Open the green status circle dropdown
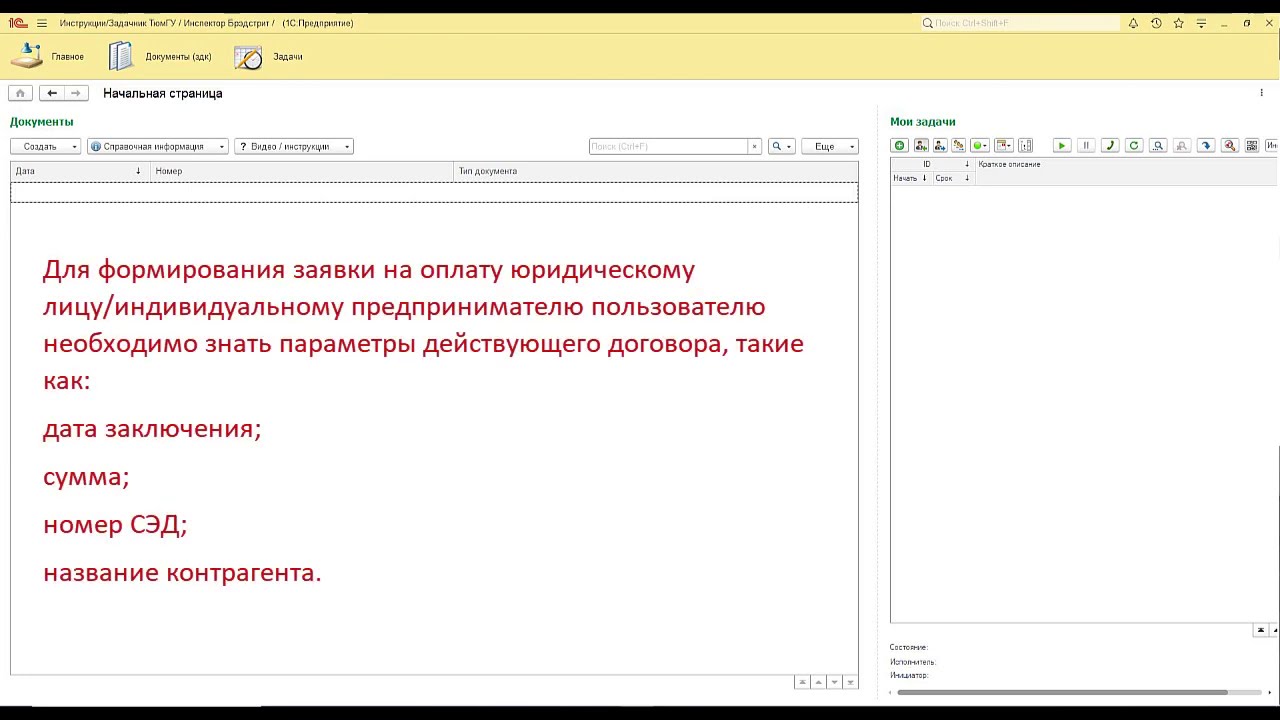This screenshot has width=1280, height=720. coord(980,146)
